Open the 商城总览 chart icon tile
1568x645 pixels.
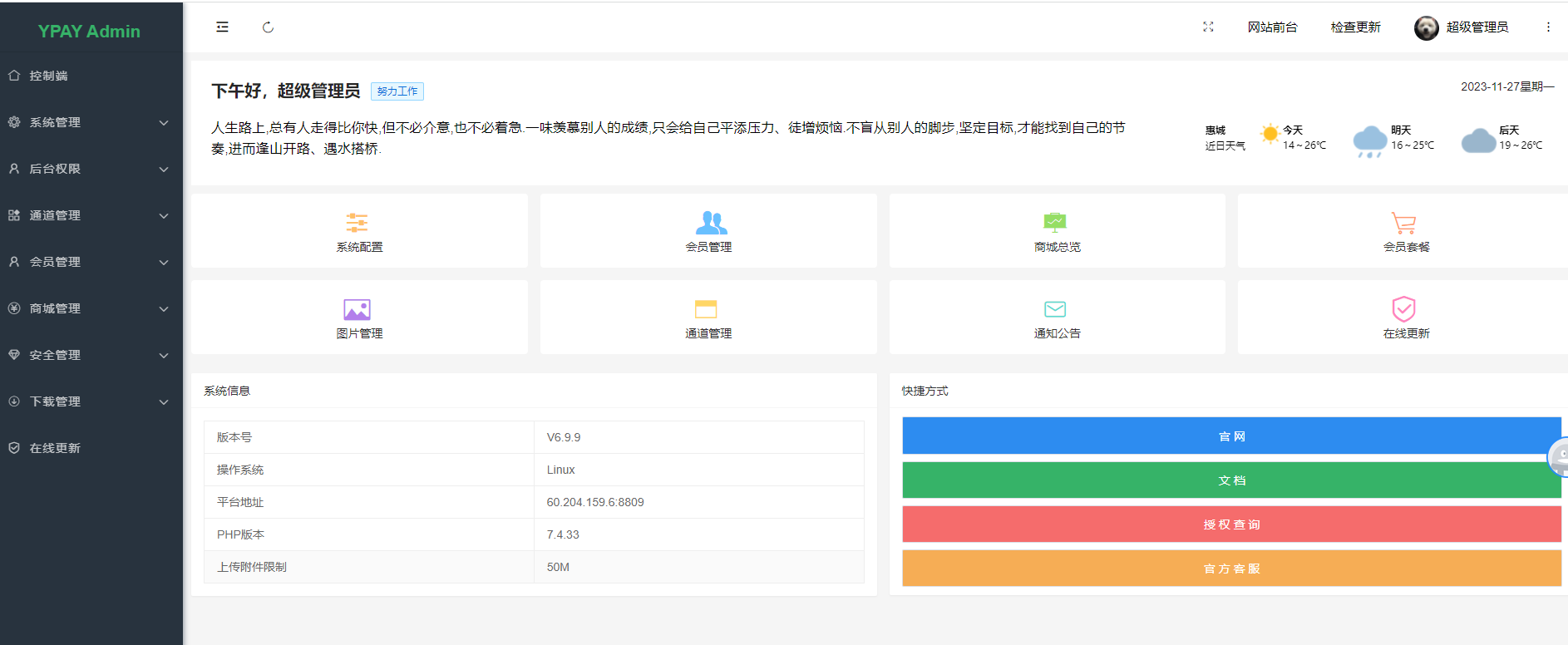pos(1056,223)
